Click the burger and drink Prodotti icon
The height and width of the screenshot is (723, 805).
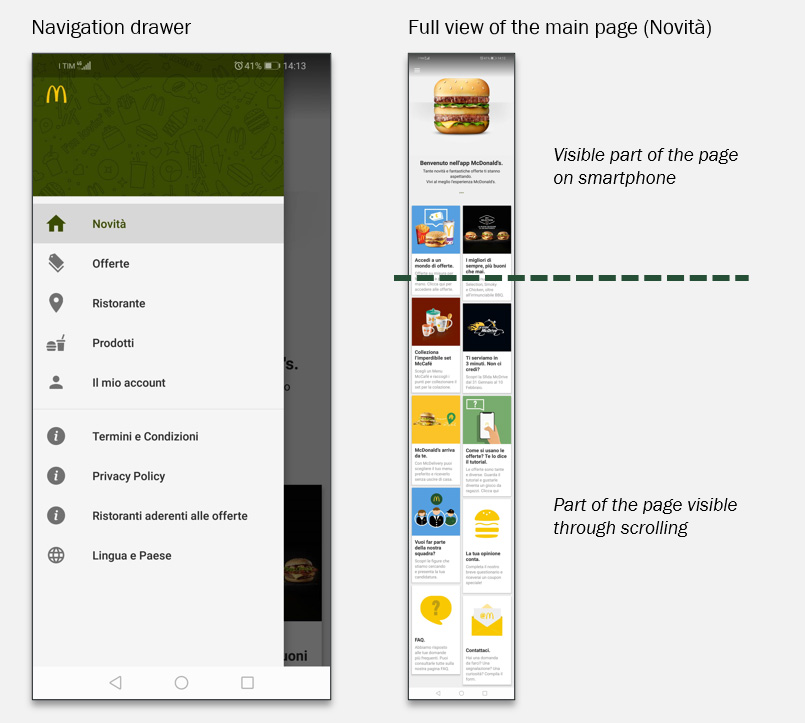click(x=57, y=343)
